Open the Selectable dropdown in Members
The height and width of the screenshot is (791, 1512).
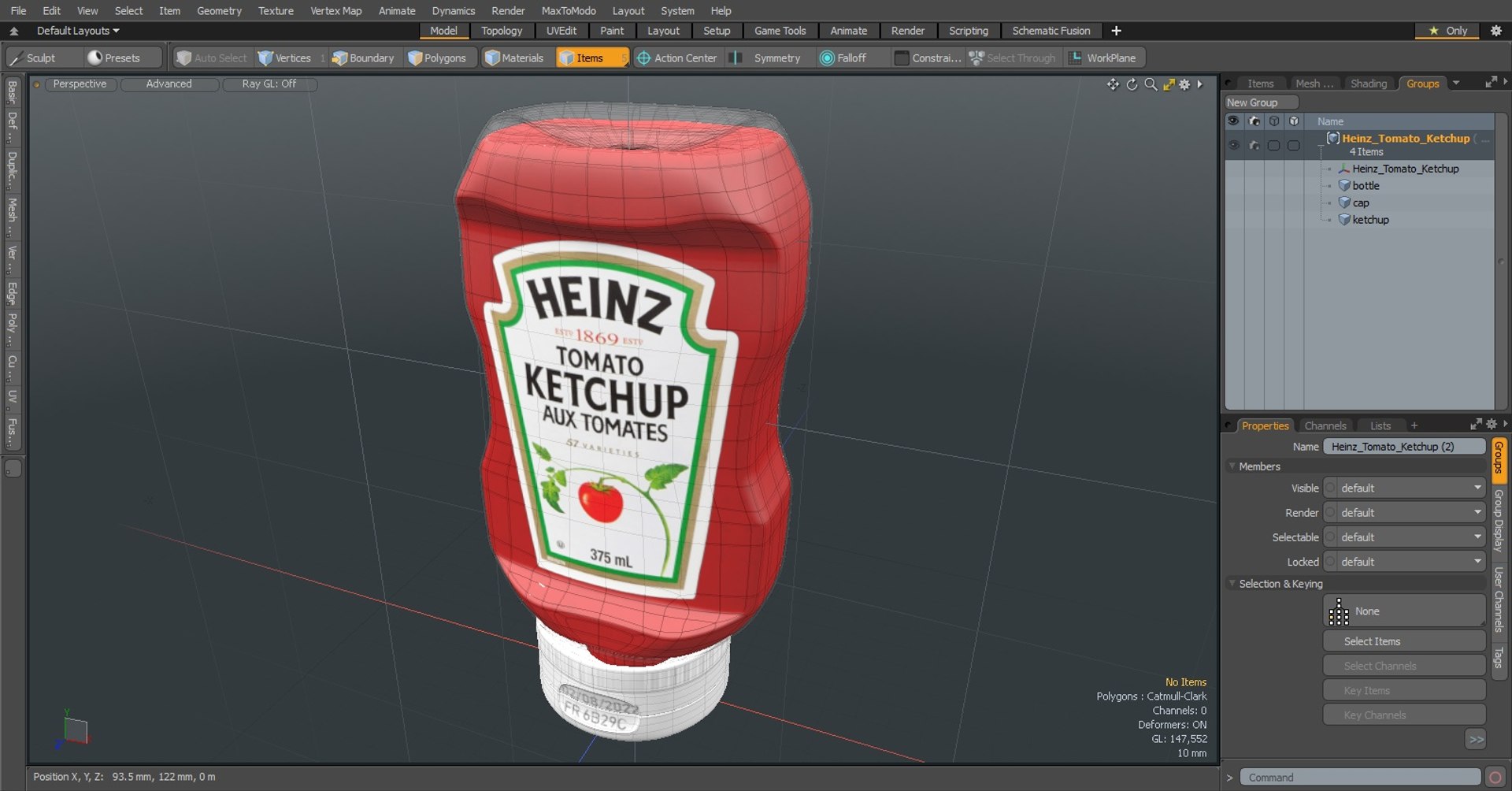[1406, 537]
